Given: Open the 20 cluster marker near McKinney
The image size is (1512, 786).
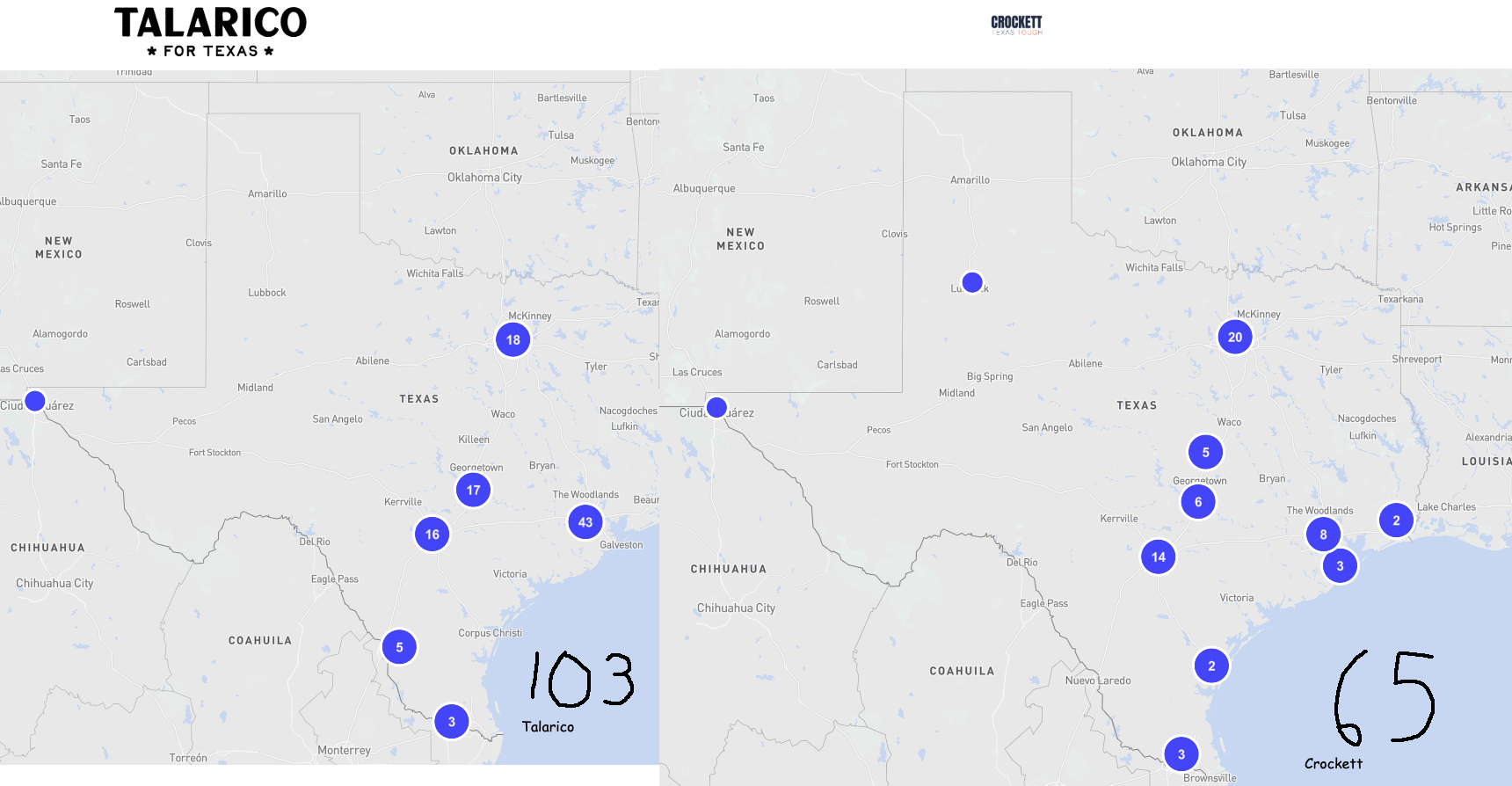Looking at the screenshot, I should click(1235, 337).
